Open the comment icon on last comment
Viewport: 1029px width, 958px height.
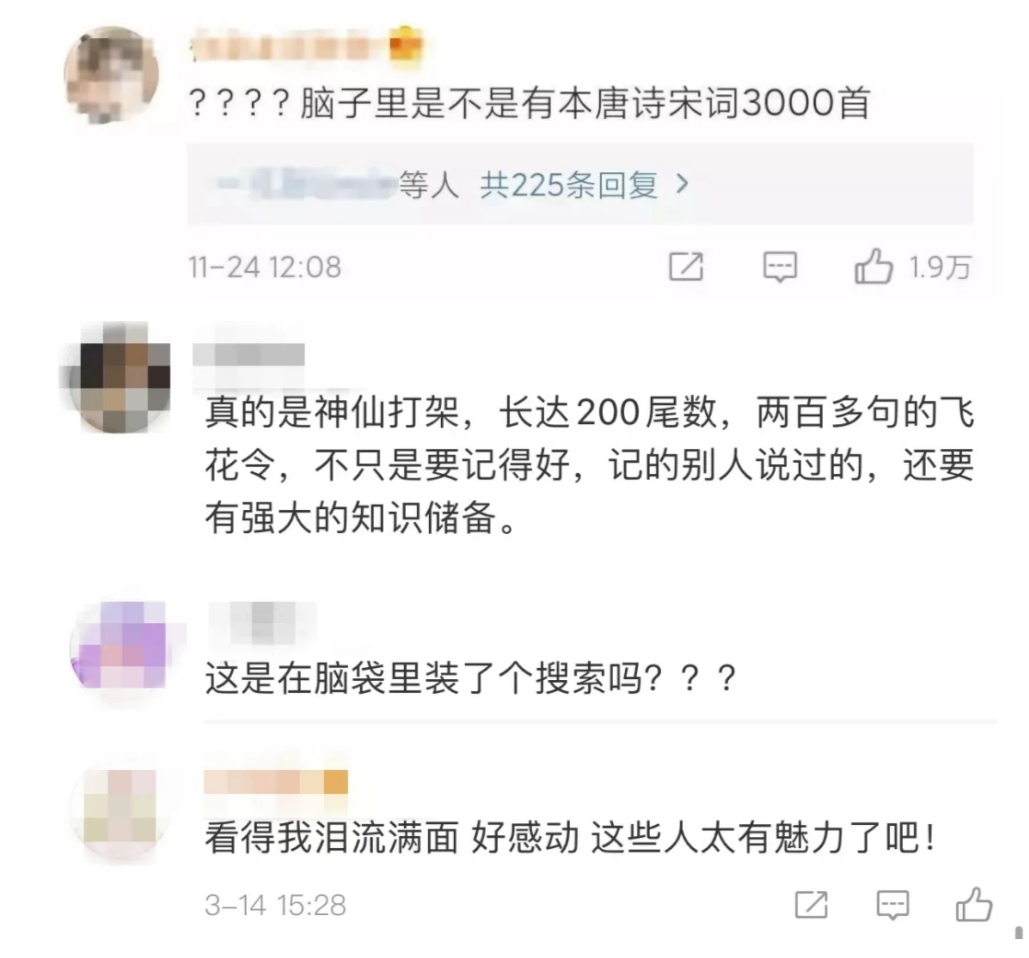pyautogui.click(x=892, y=905)
